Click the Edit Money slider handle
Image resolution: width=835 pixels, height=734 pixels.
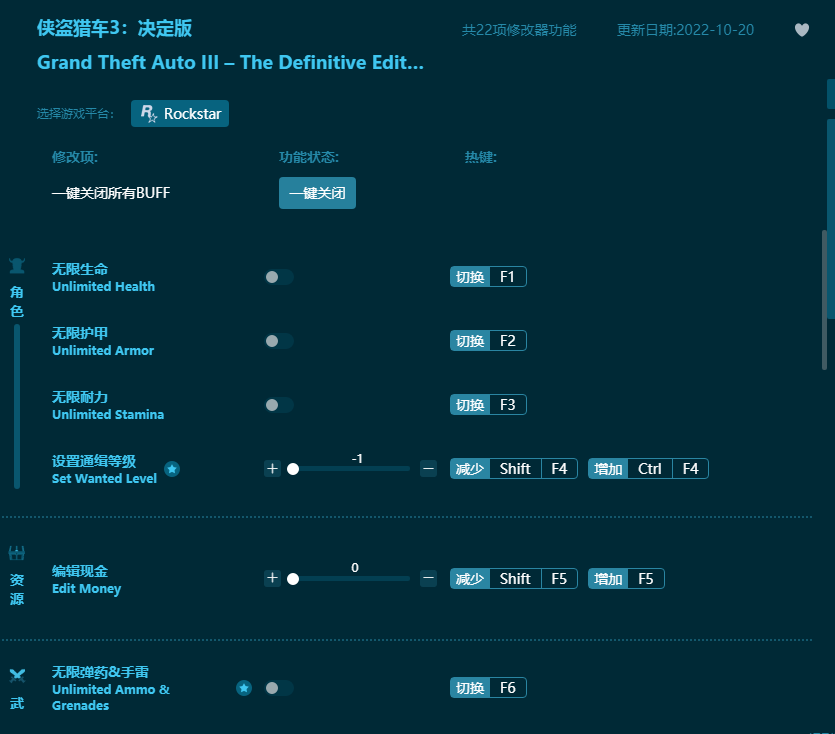(293, 579)
